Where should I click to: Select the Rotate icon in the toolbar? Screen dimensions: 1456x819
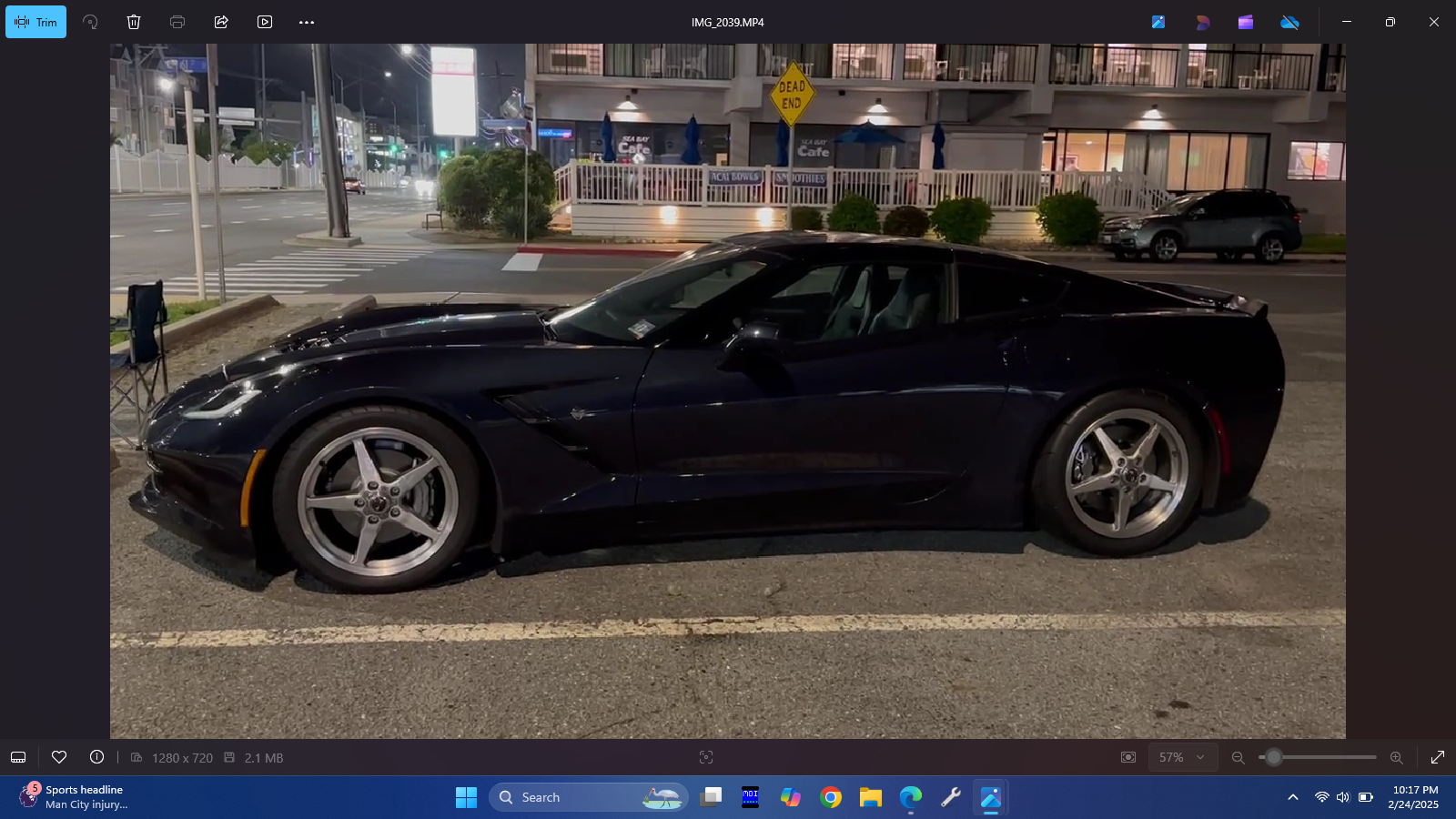pos(90,22)
